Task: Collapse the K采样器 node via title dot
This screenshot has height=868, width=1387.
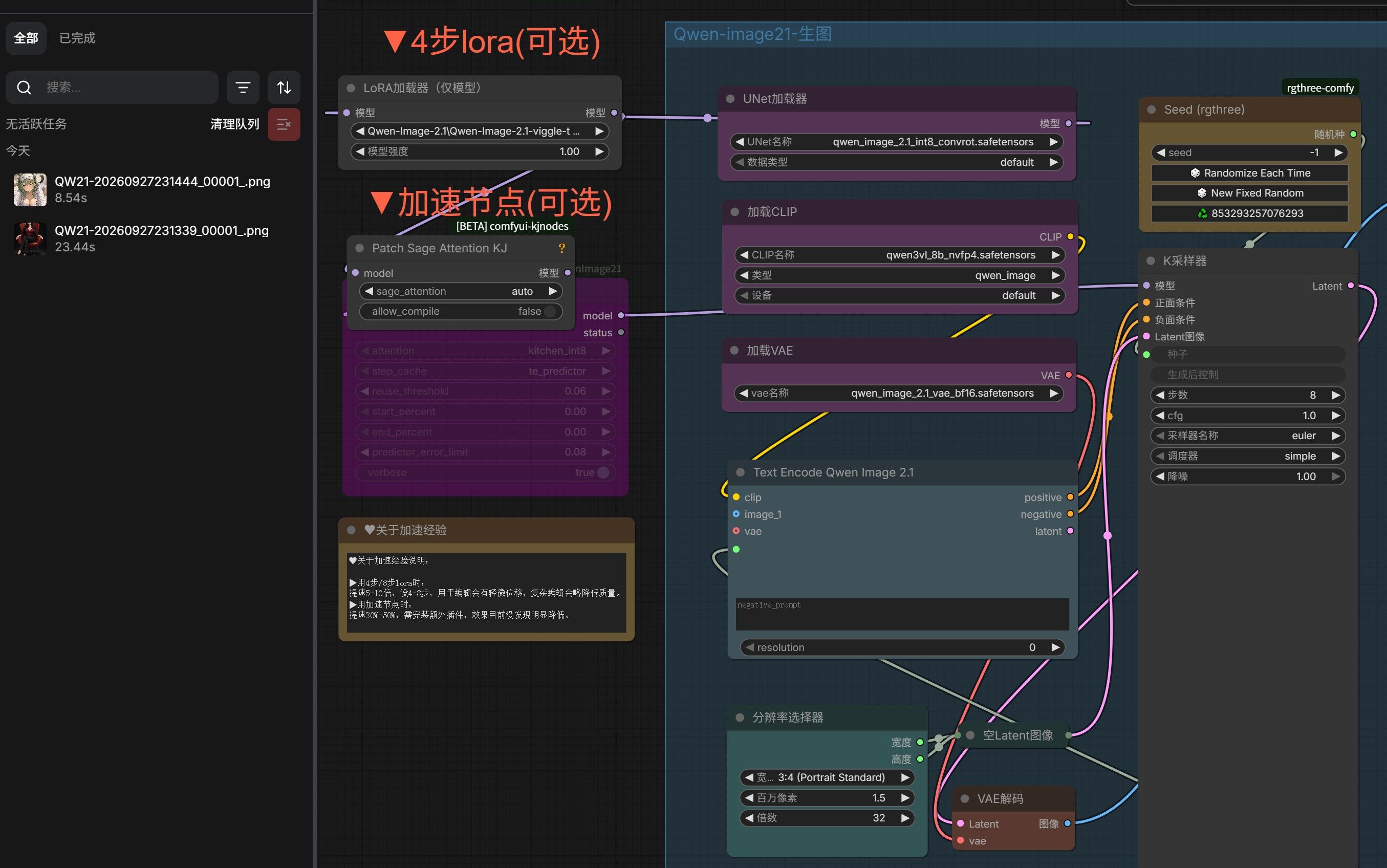Action: click(x=1151, y=261)
